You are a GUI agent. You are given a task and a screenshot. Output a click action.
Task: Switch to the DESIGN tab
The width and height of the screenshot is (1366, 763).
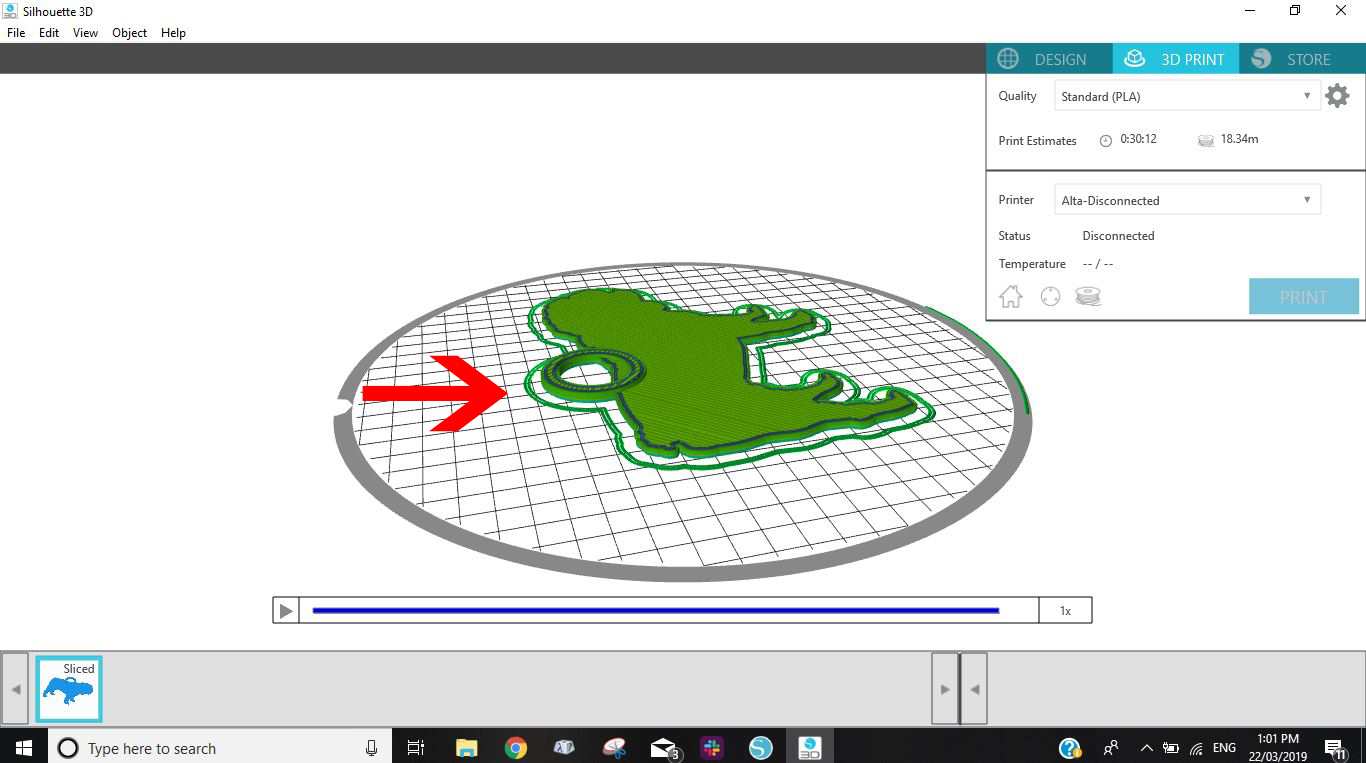(x=1049, y=59)
